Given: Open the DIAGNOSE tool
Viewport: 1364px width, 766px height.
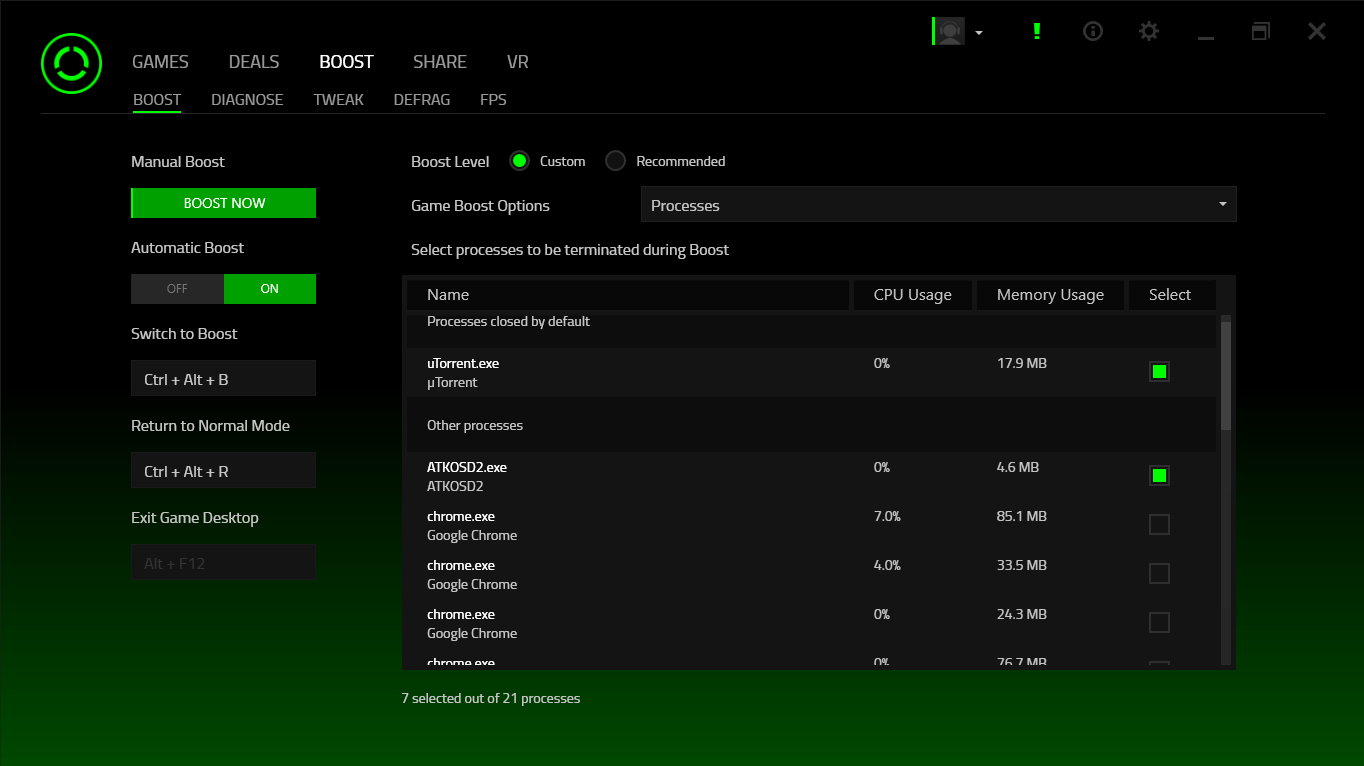Looking at the screenshot, I should click(247, 99).
